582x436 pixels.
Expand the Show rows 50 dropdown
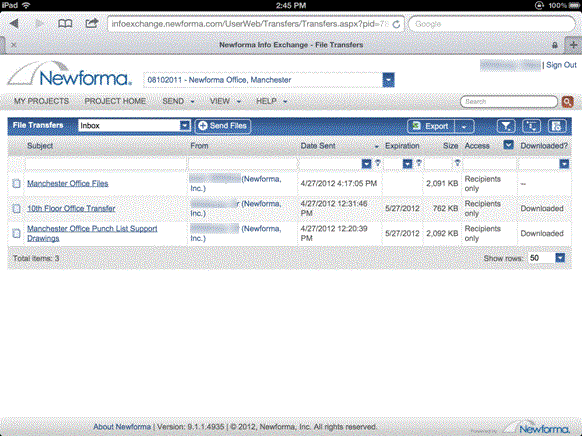(x=560, y=258)
